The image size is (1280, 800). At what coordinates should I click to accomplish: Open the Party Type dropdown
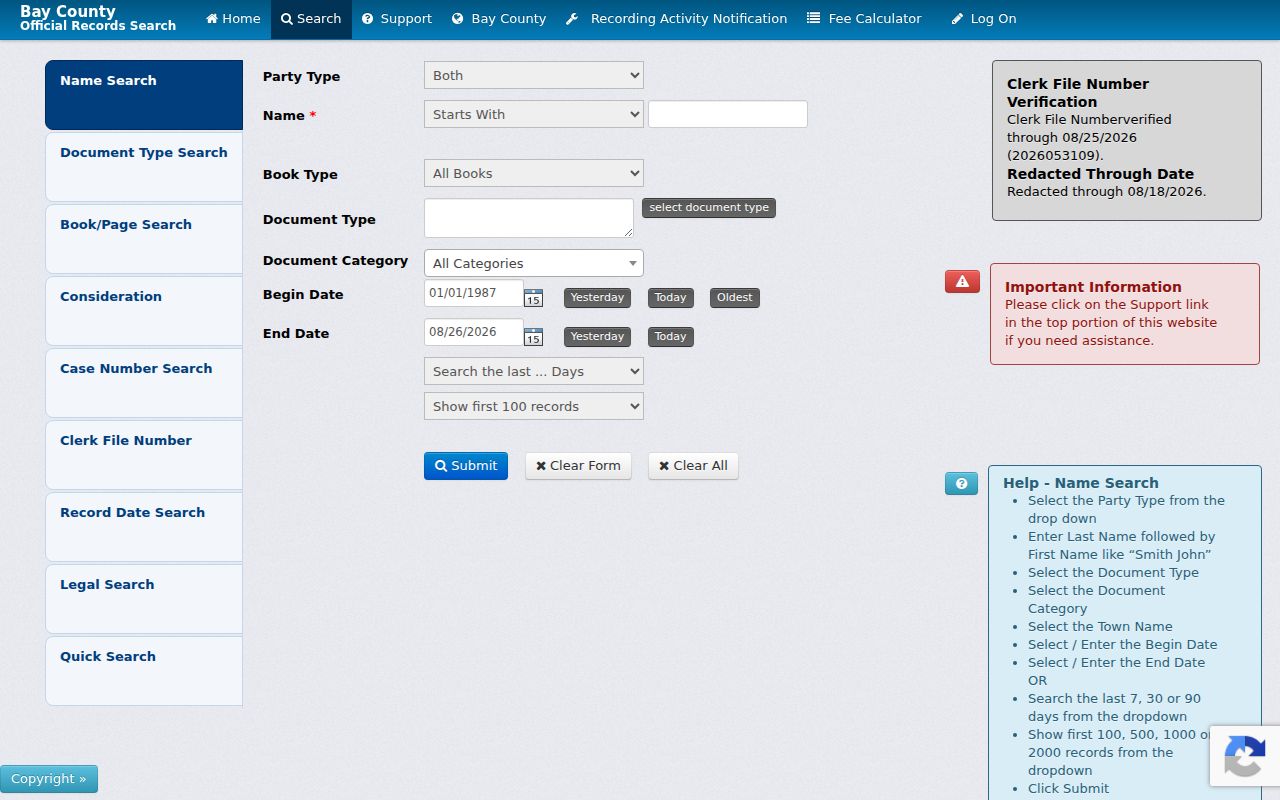click(x=534, y=75)
